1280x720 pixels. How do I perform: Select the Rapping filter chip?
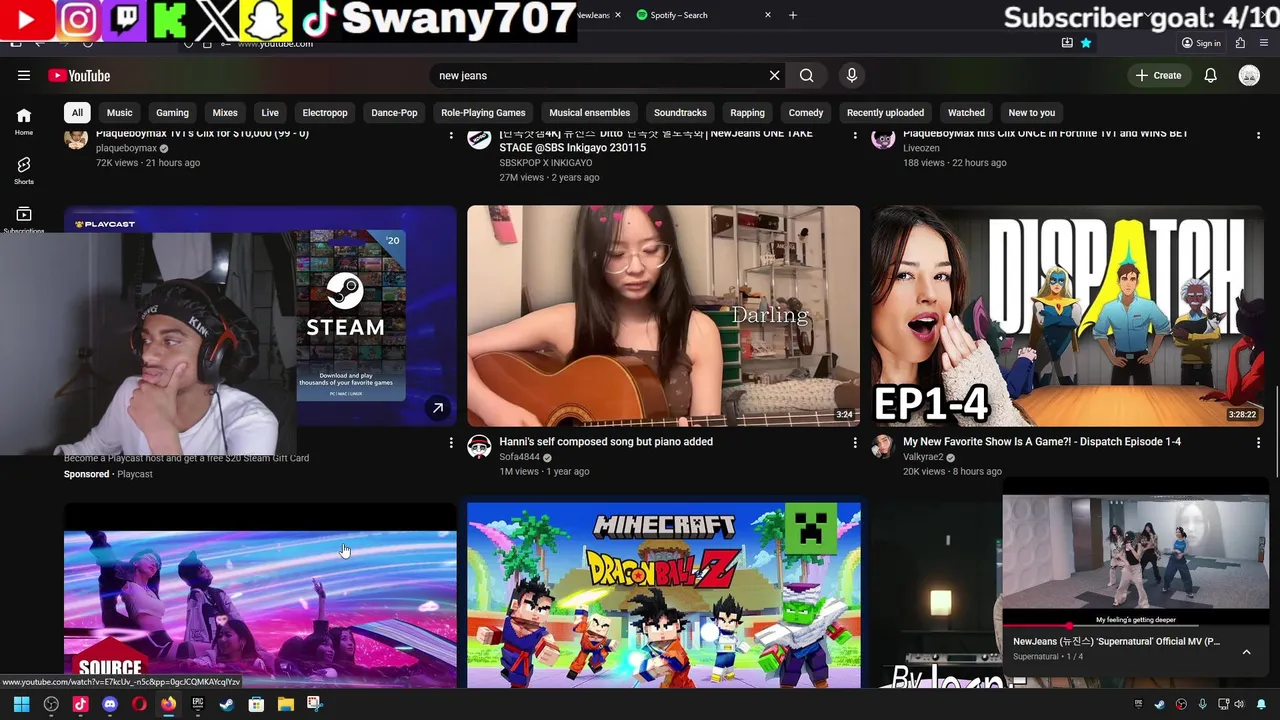click(747, 112)
